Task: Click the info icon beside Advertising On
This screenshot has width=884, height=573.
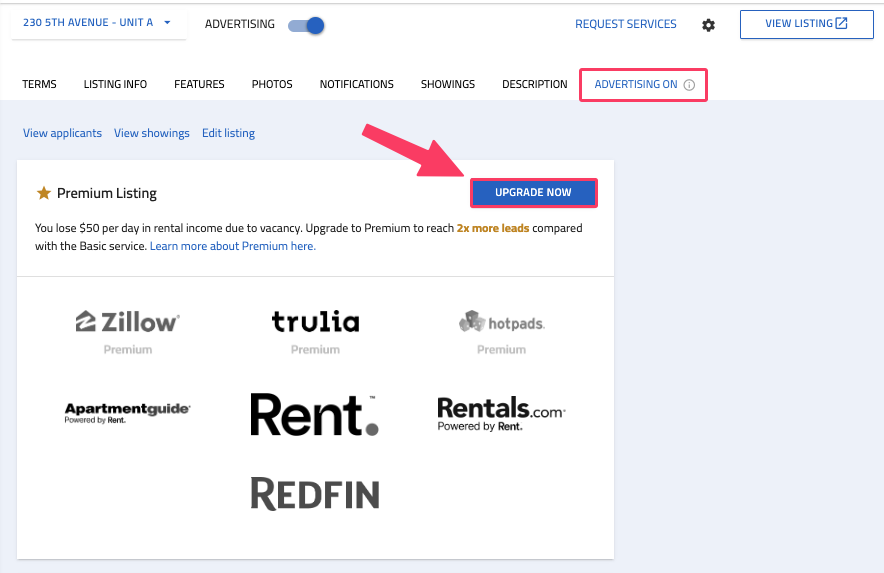Action: pos(689,85)
